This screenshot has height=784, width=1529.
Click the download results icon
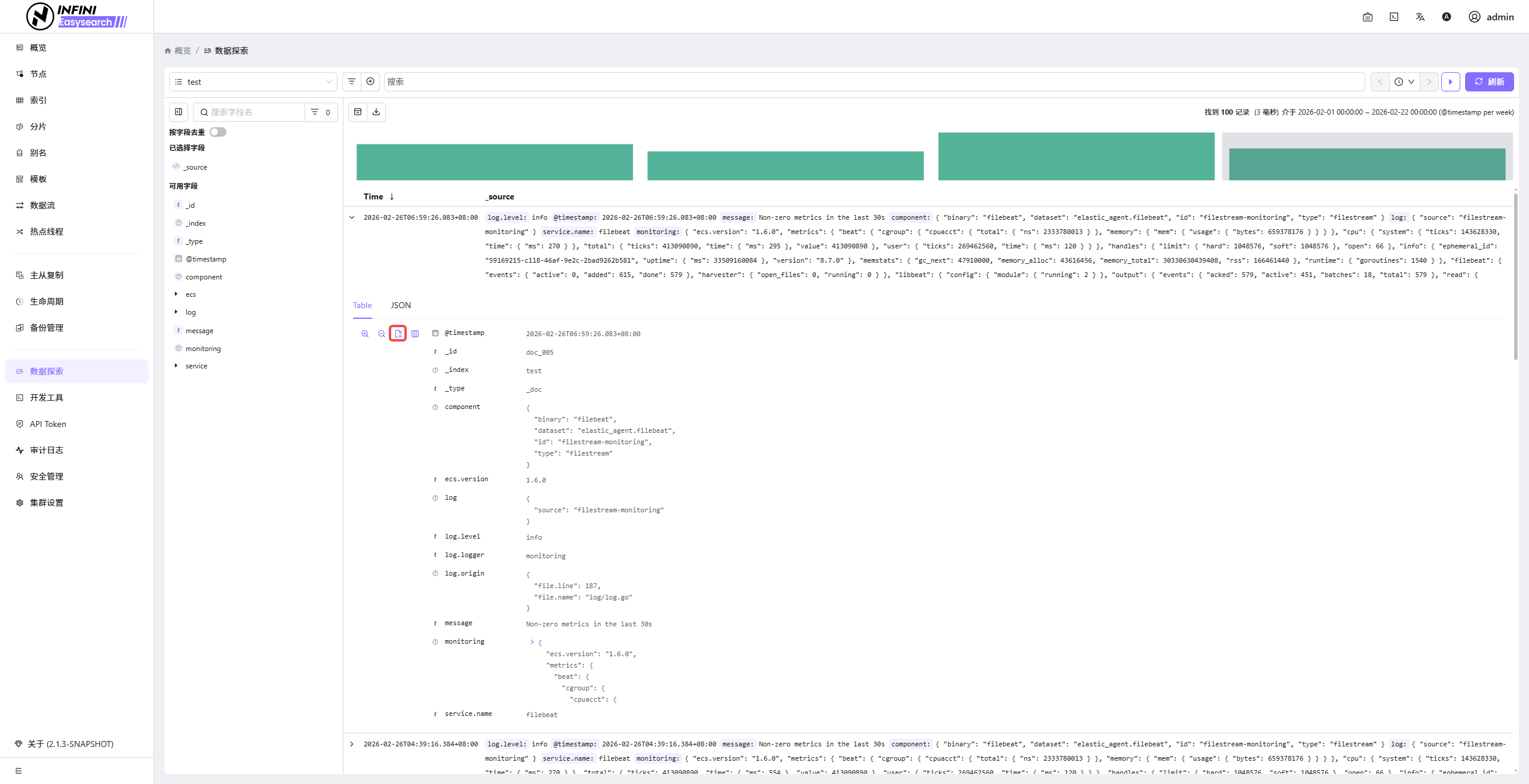pos(376,112)
